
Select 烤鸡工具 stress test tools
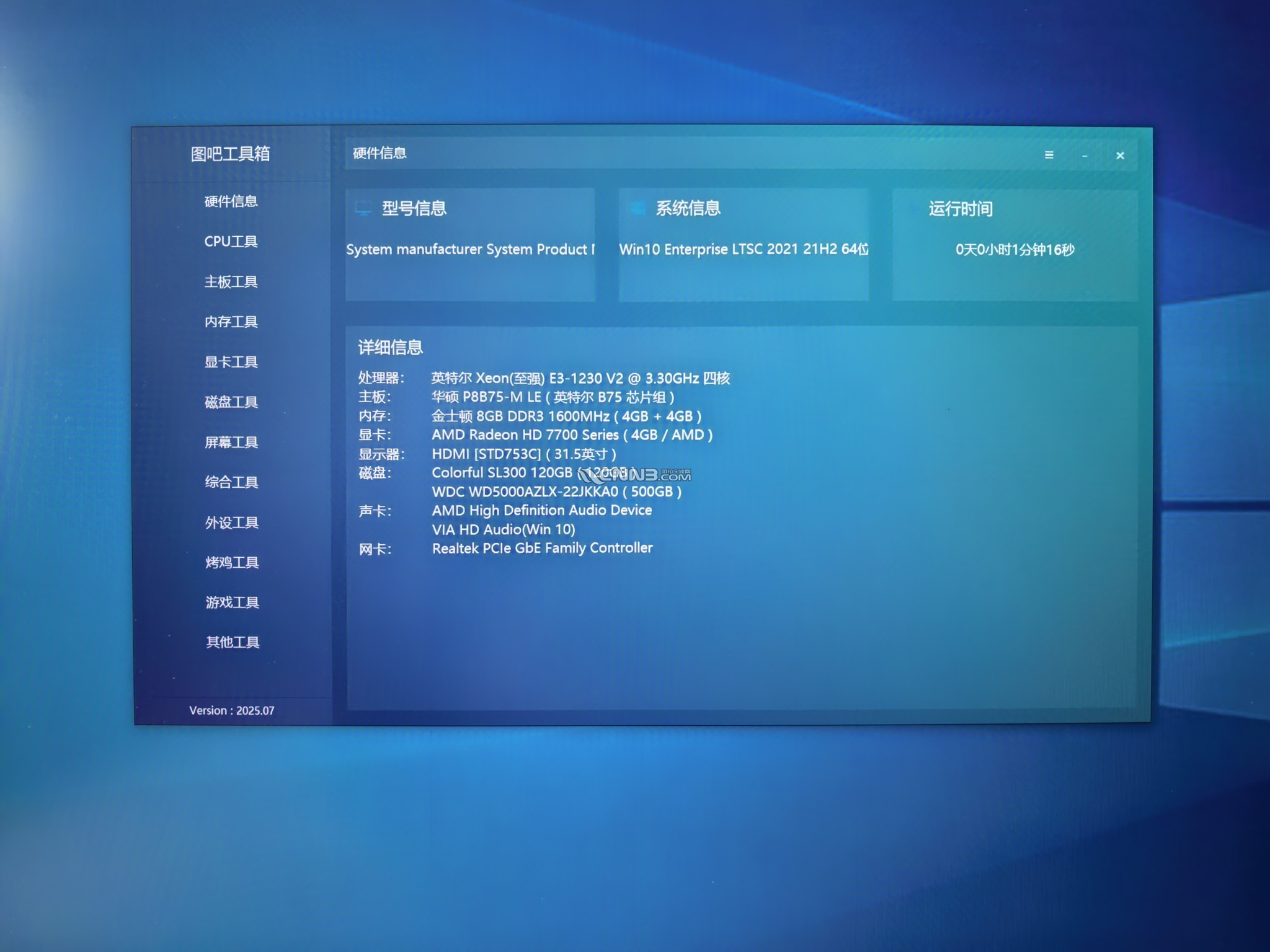click(x=232, y=563)
